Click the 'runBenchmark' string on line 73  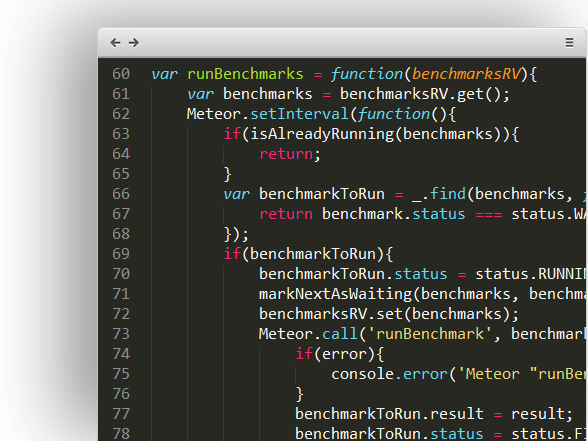[x=430, y=334]
